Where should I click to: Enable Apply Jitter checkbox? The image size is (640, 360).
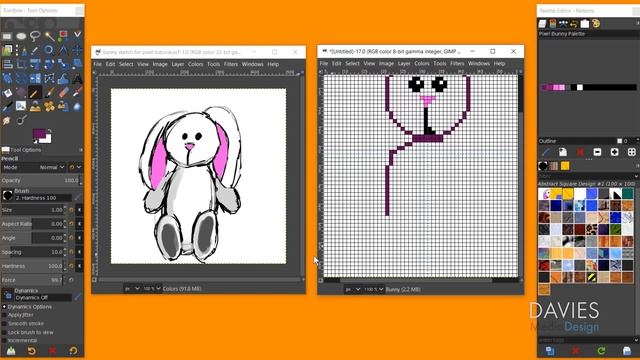click(x=4, y=315)
